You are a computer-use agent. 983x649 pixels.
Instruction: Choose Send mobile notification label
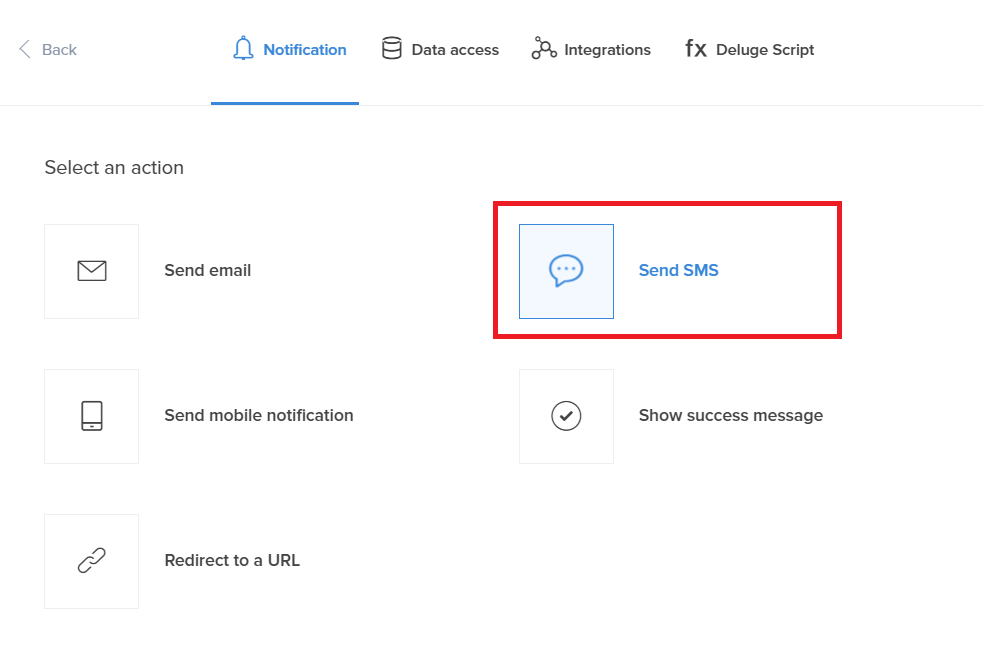258,415
